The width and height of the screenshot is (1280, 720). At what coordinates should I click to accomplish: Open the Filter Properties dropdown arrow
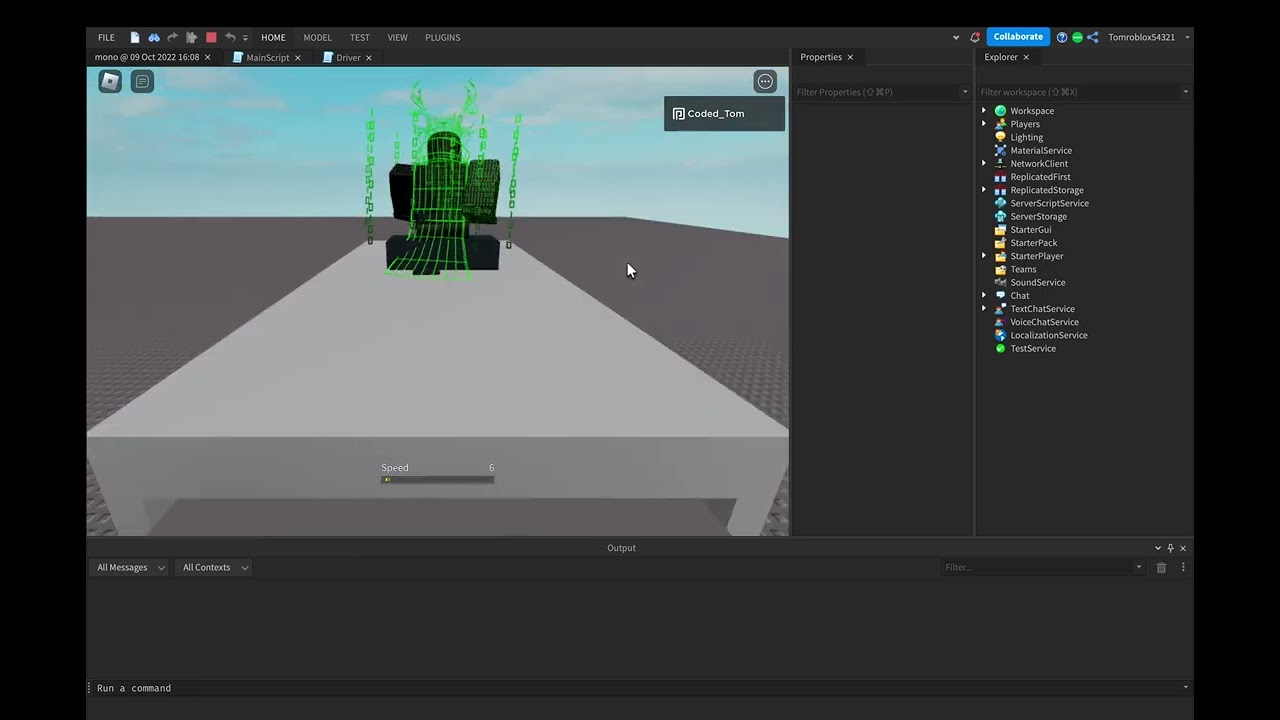[965, 92]
